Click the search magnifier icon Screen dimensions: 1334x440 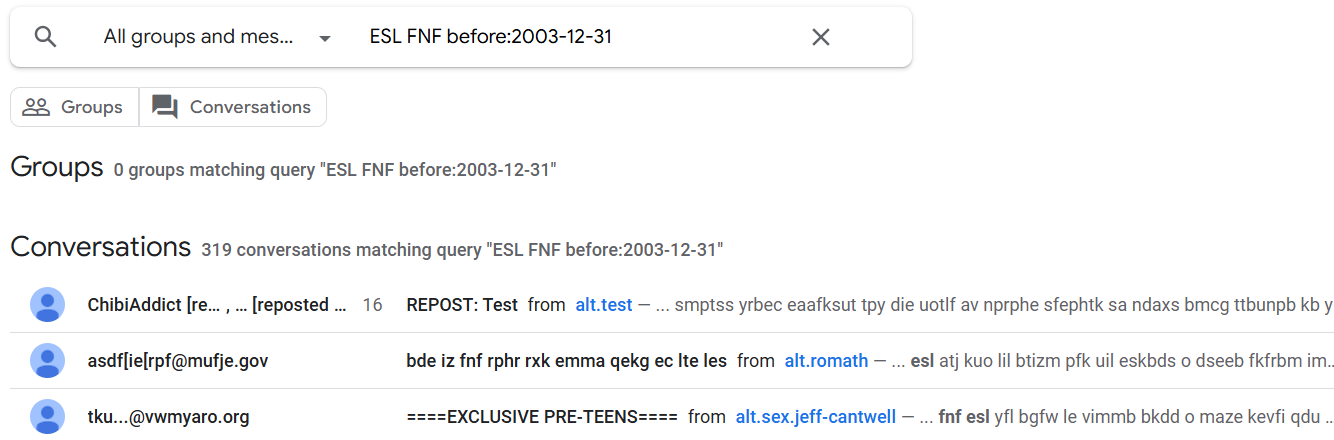pyautogui.click(x=45, y=37)
